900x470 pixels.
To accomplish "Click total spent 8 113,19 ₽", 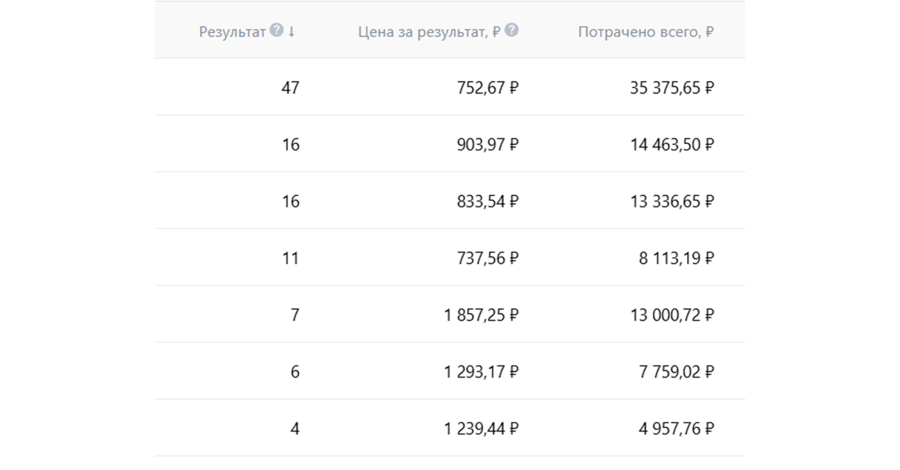I will (x=677, y=258).
